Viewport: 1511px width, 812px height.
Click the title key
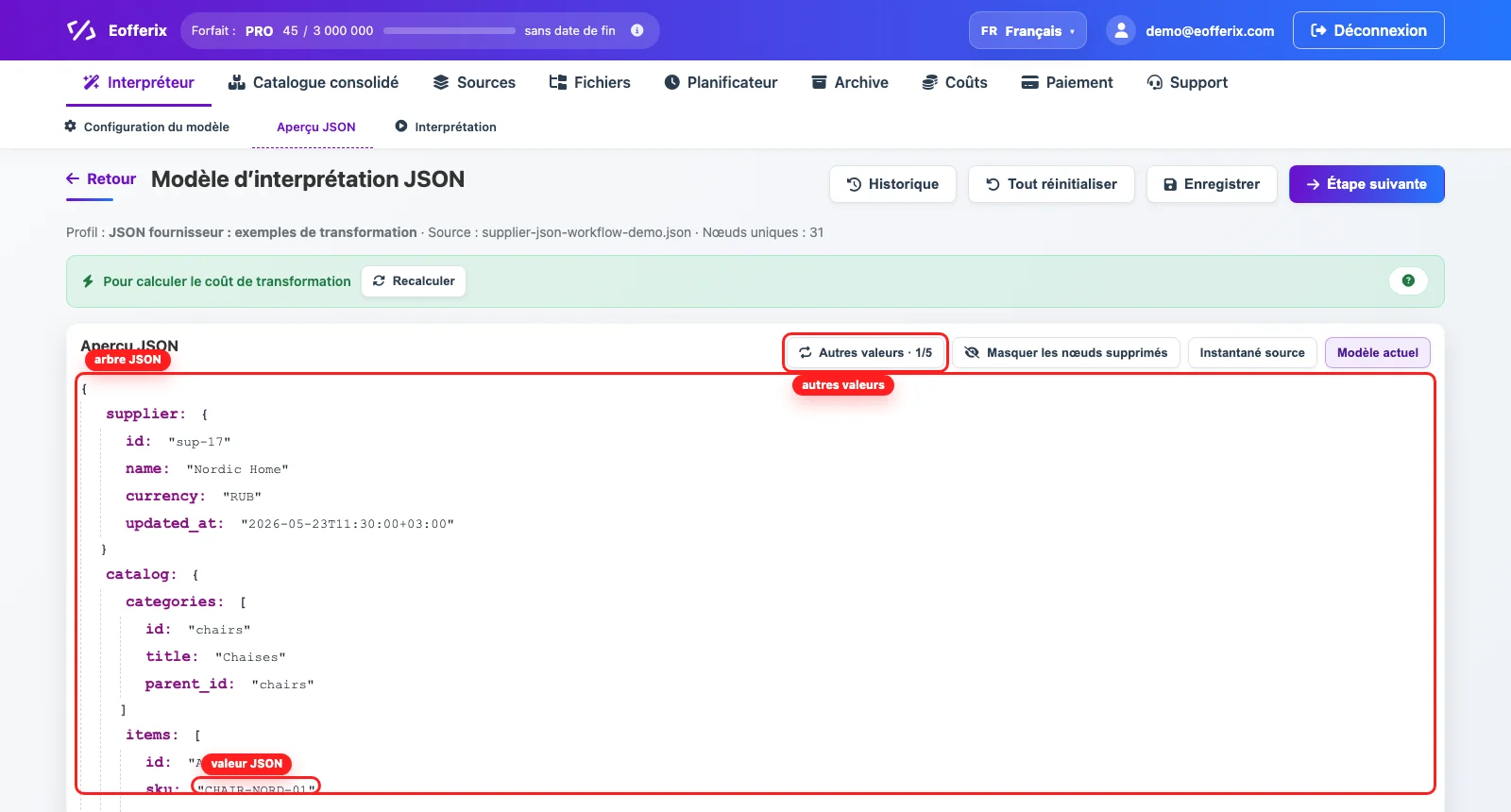[x=172, y=656]
